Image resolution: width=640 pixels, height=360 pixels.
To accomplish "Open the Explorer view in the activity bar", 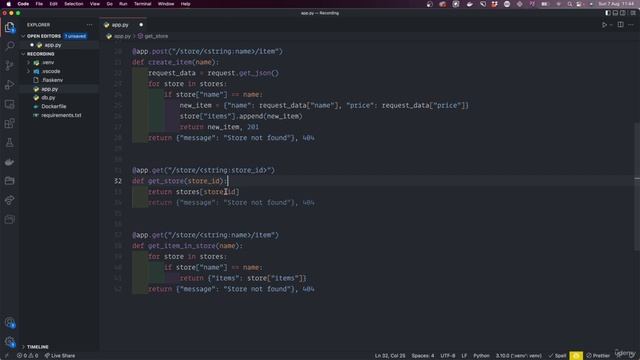I will (9, 27).
